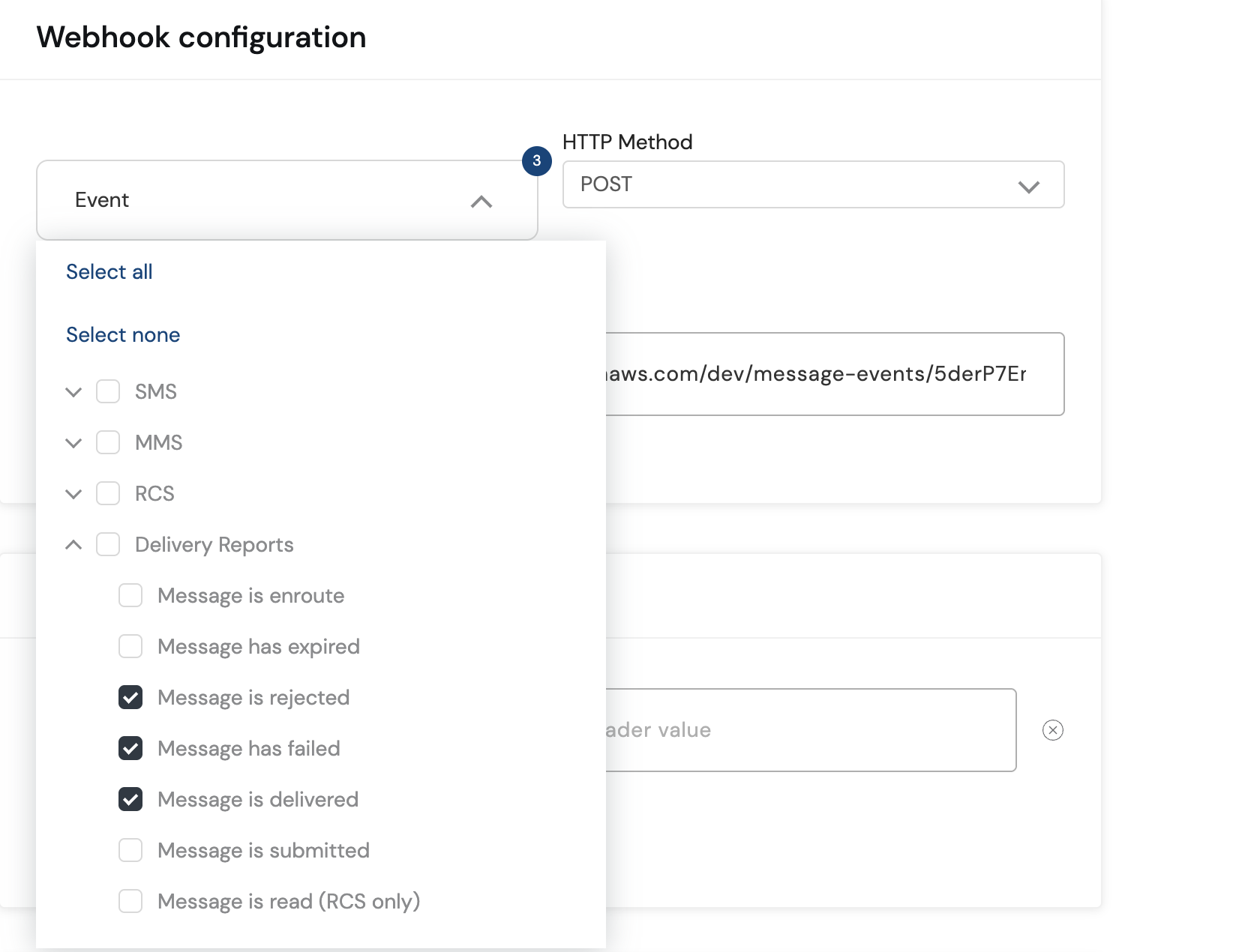
Task: Check the MMS checkbox
Action: point(108,442)
